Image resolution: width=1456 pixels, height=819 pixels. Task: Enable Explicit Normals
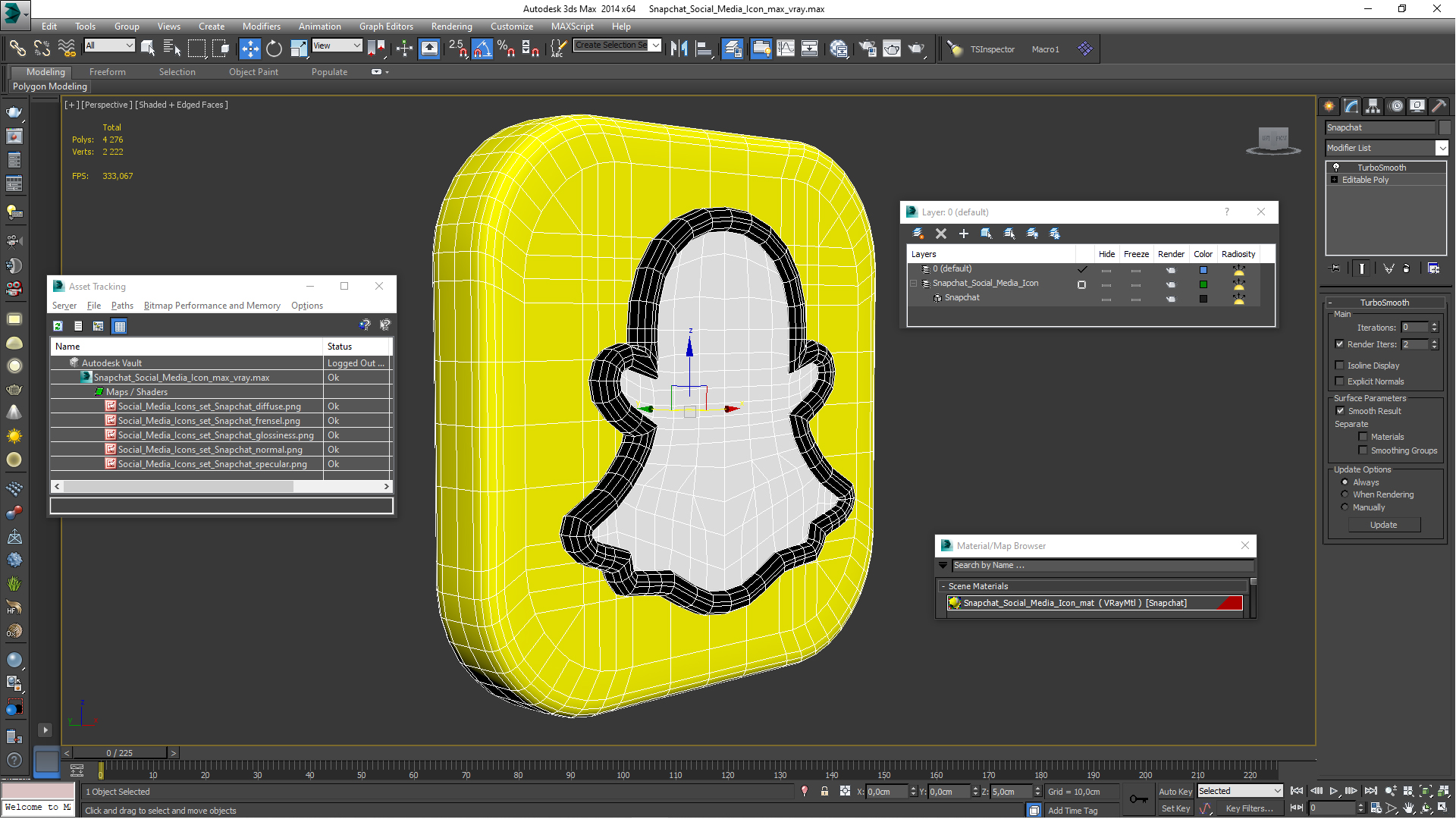point(1339,381)
